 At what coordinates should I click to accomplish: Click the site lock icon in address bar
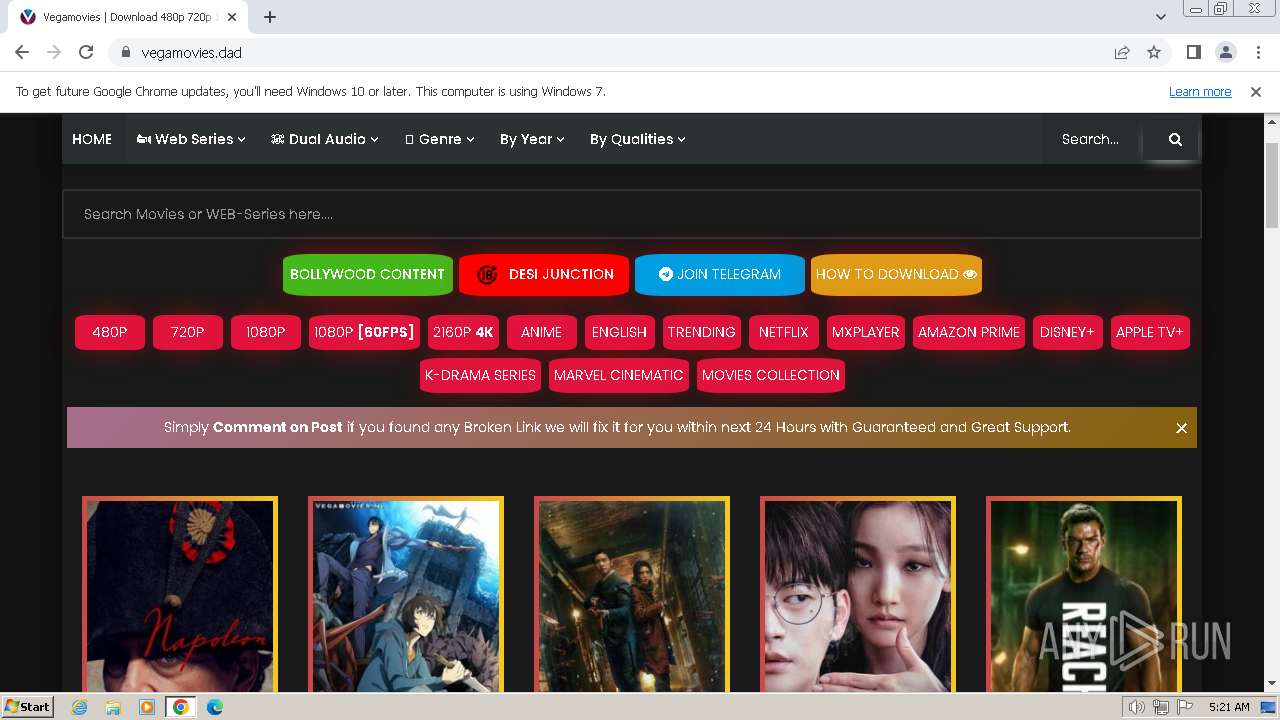click(126, 52)
